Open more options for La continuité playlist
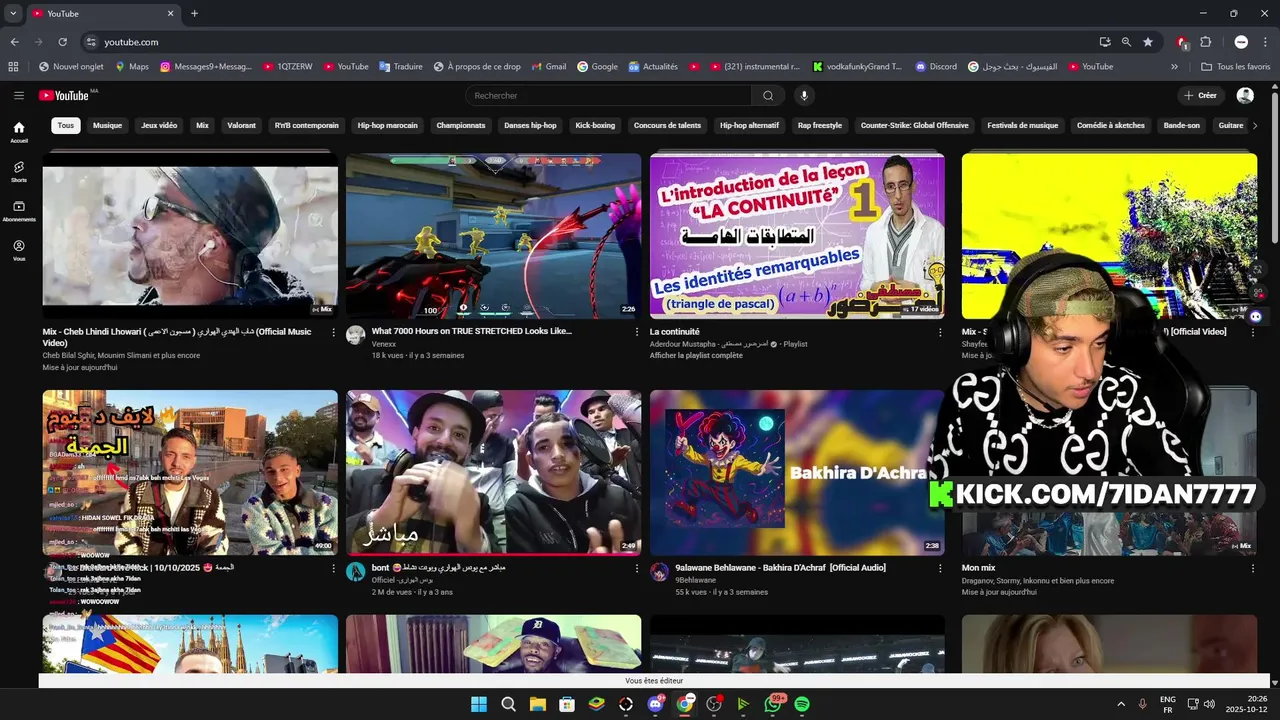This screenshot has width=1280, height=720. pyautogui.click(x=940, y=332)
